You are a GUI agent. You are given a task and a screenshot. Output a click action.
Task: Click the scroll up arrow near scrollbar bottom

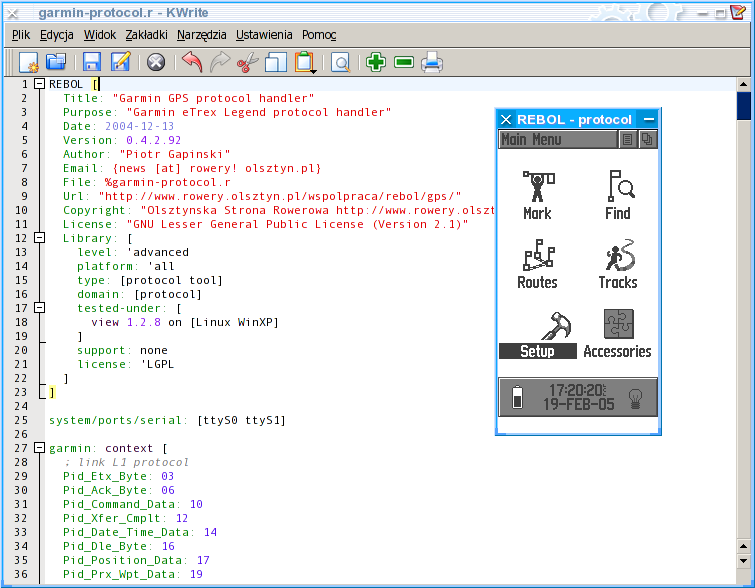(743, 546)
